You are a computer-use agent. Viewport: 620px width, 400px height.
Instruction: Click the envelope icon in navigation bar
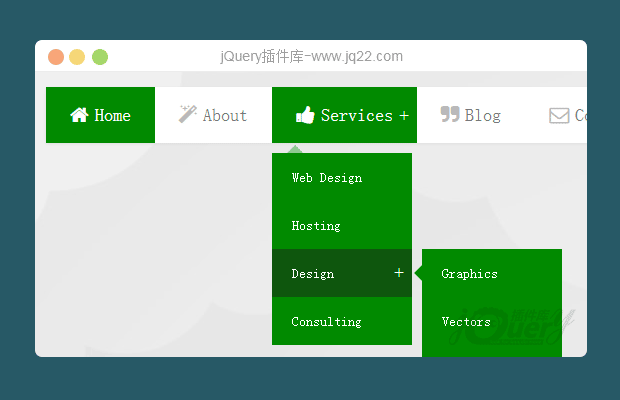(x=559, y=116)
